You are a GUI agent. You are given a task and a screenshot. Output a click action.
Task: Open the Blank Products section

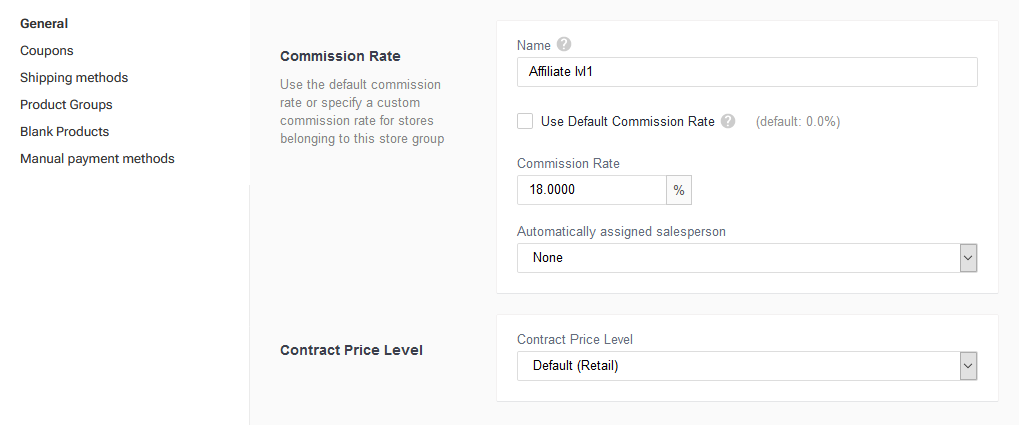tap(64, 132)
